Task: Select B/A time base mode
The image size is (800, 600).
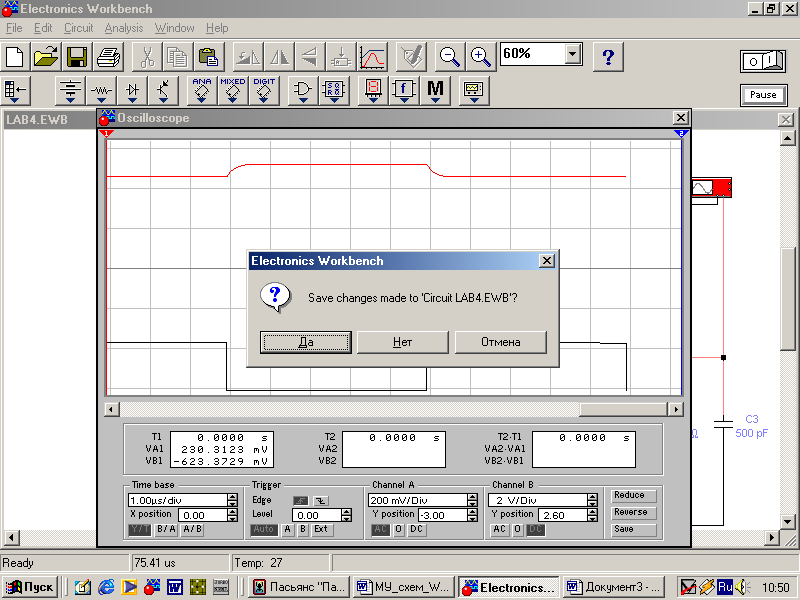Action: click(x=165, y=530)
